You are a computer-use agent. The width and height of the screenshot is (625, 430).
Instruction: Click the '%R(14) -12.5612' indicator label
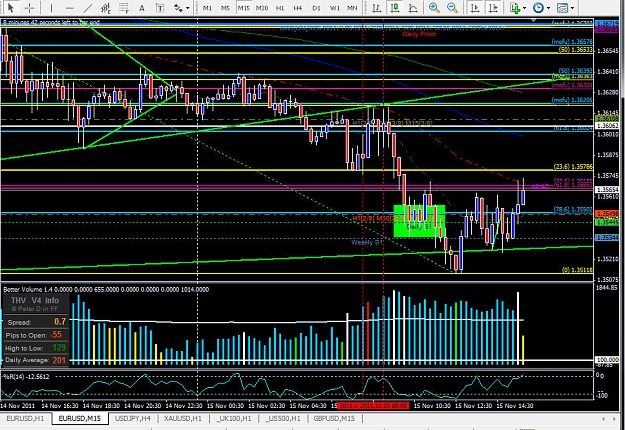point(26,376)
